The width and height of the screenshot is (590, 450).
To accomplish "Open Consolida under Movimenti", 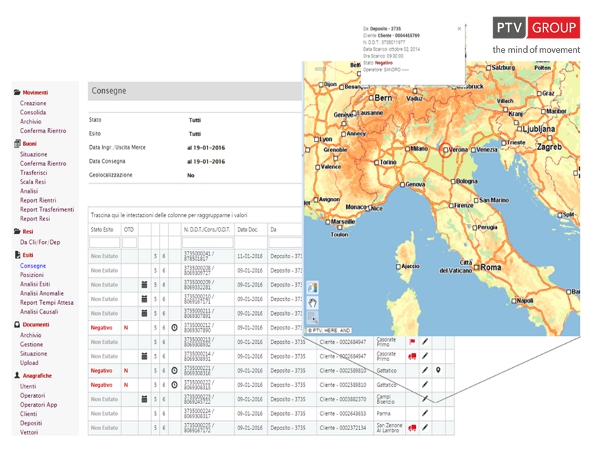I will (33, 112).
